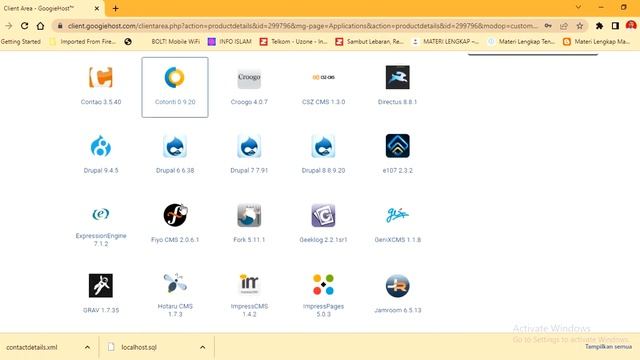
Task: Click the Fiyo CMS 2.0.6.1 icon
Action: coord(175,215)
